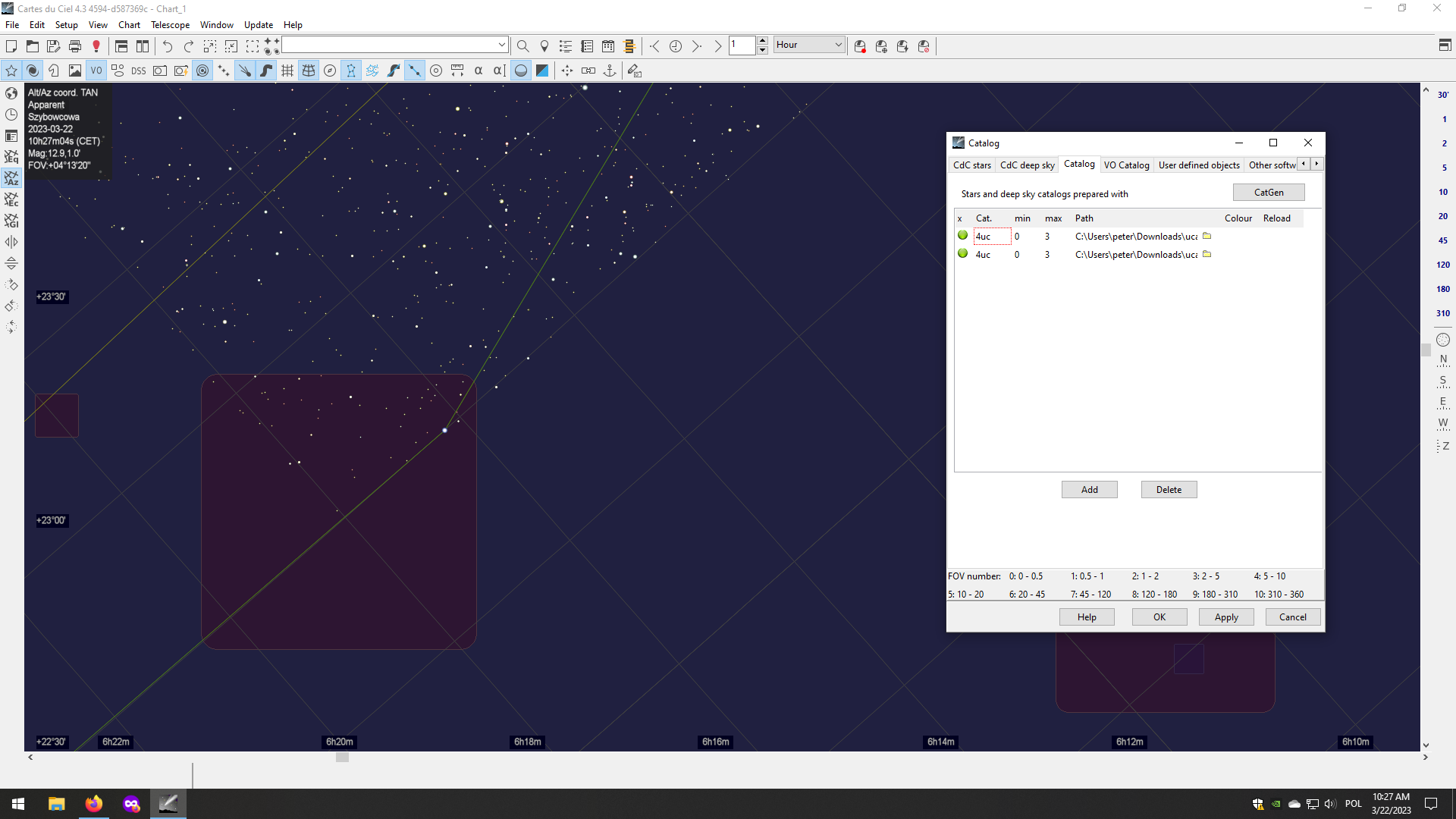Image resolution: width=1456 pixels, height=819 pixels.
Task: Toggle the first 4uc catalog green status light
Action: click(x=962, y=235)
